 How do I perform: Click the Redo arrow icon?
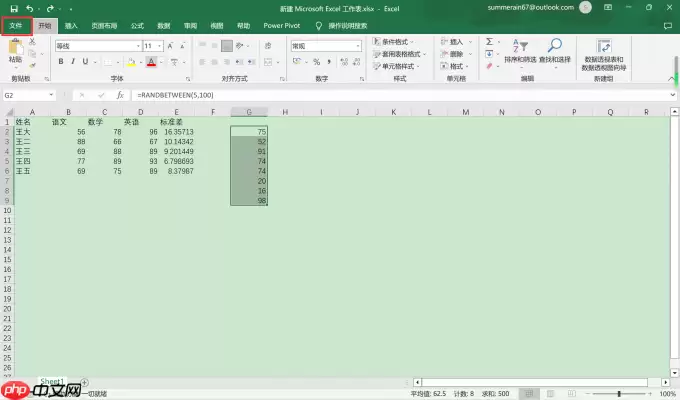tap(50, 8)
